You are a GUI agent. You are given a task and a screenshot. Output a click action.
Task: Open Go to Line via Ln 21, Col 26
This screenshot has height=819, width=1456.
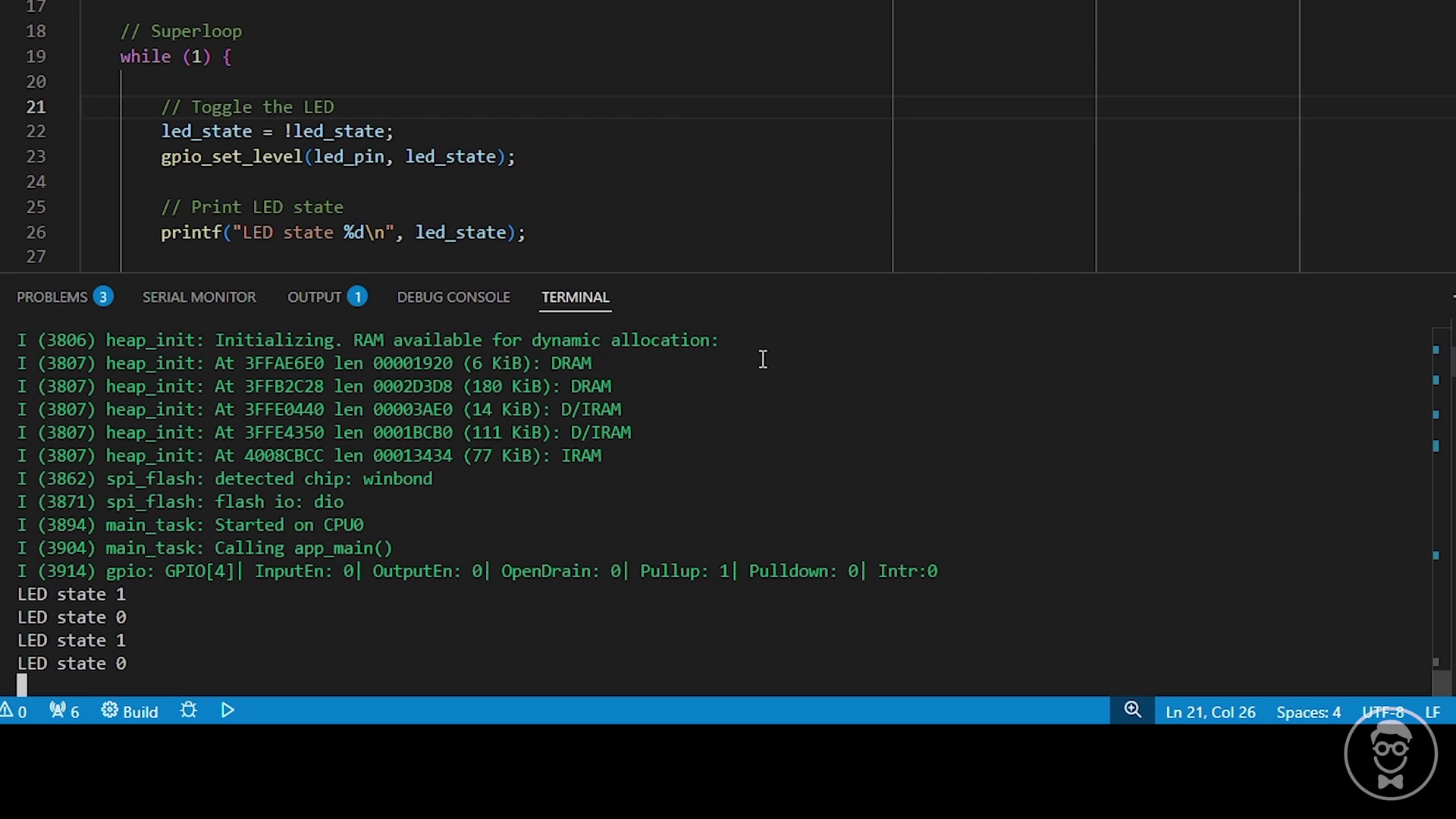coord(1210,712)
